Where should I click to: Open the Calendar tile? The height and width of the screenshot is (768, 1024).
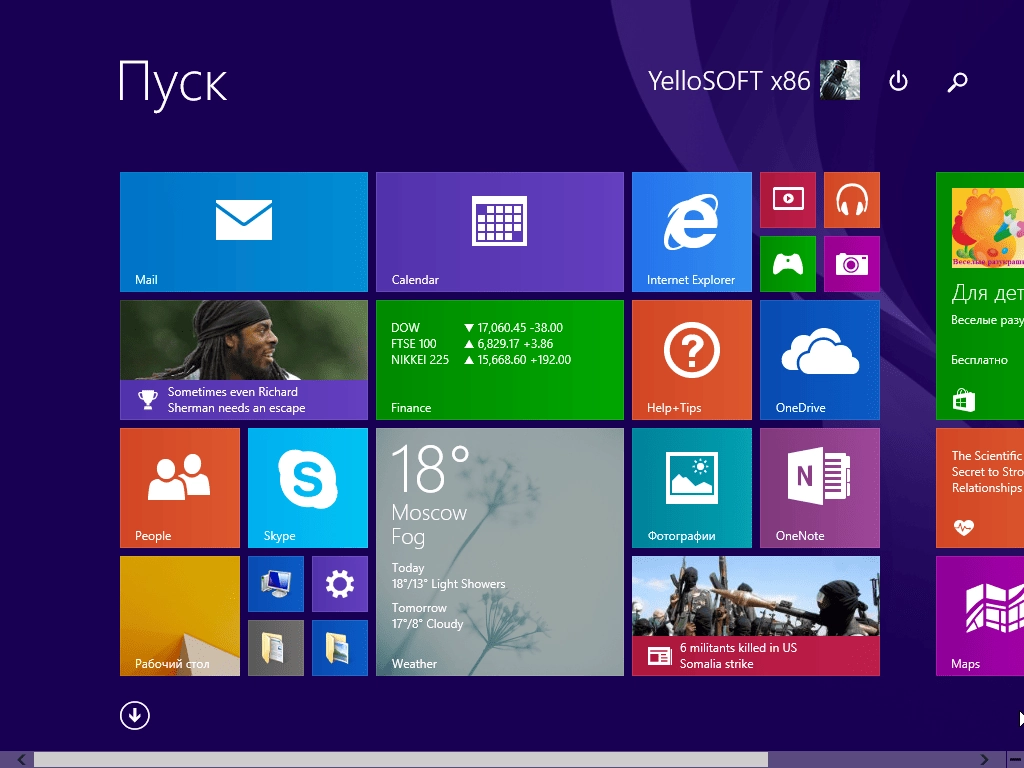click(x=500, y=232)
